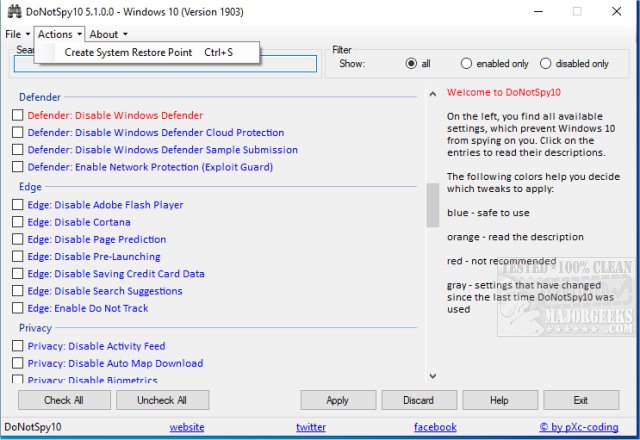The image size is (640, 440).
Task: Open the Actions menu
Action: 60,34
